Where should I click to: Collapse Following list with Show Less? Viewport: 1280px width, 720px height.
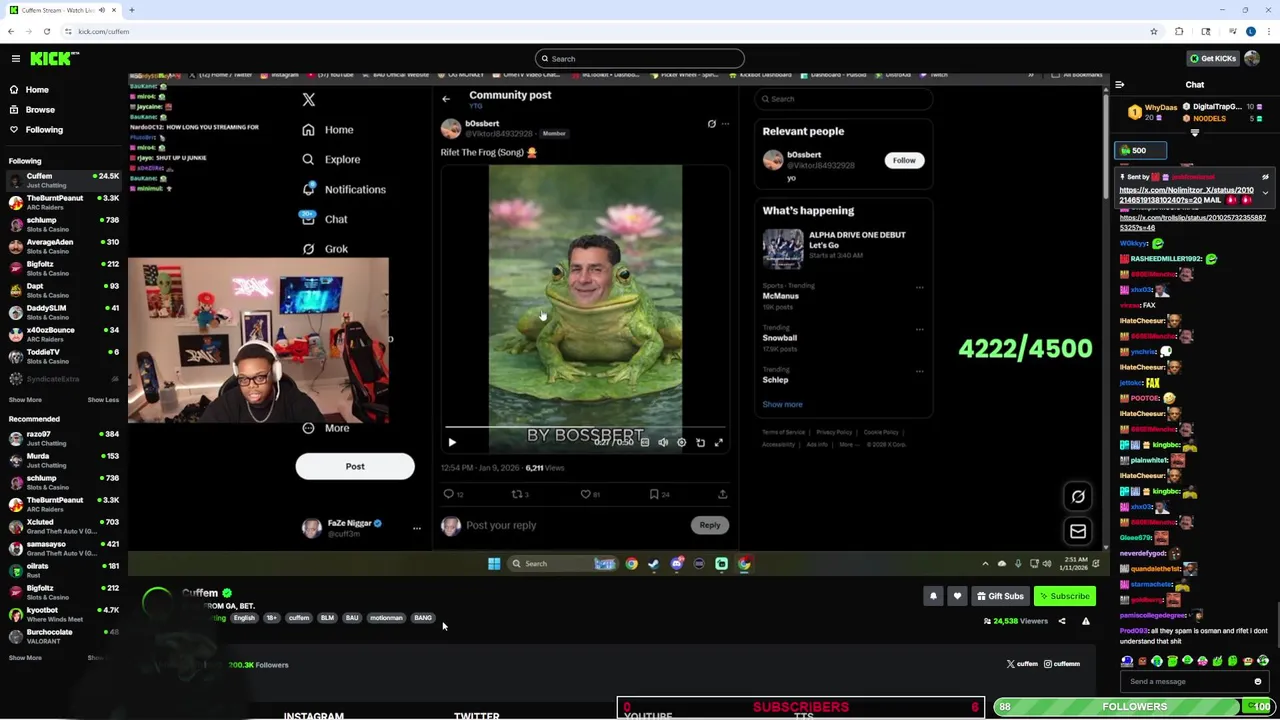103,400
